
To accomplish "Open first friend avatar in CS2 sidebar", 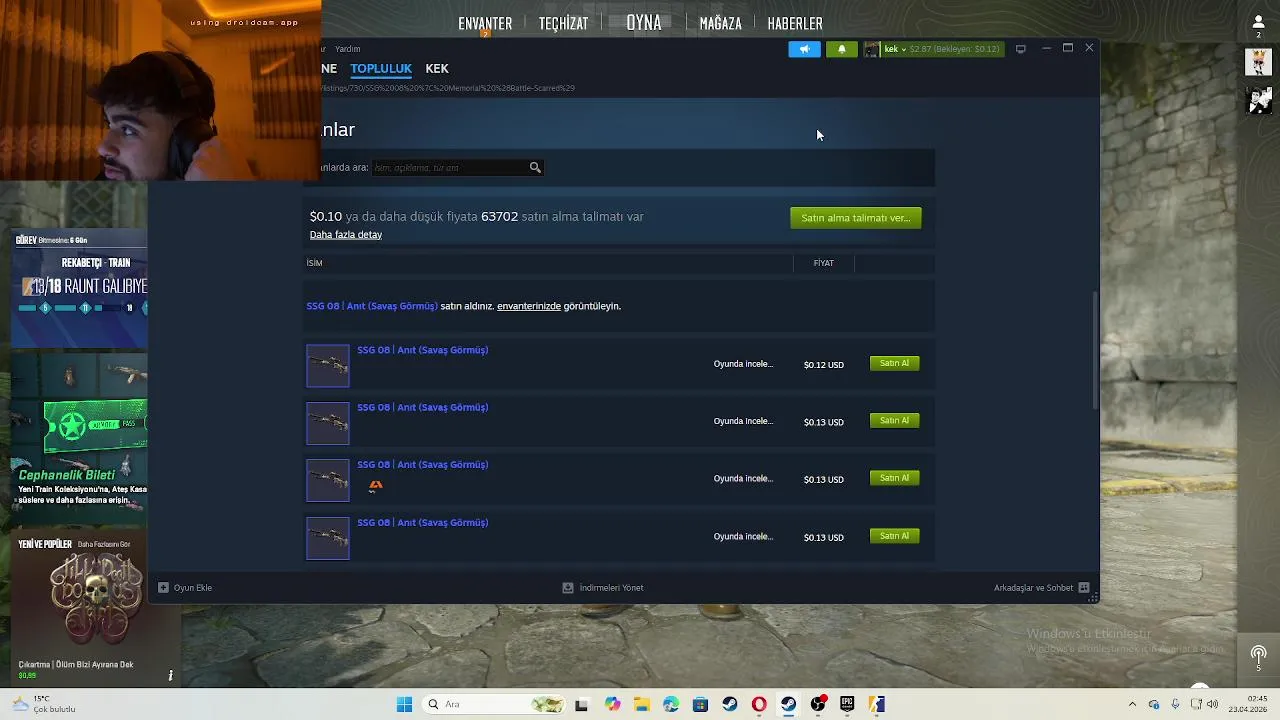I will (x=1259, y=62).
